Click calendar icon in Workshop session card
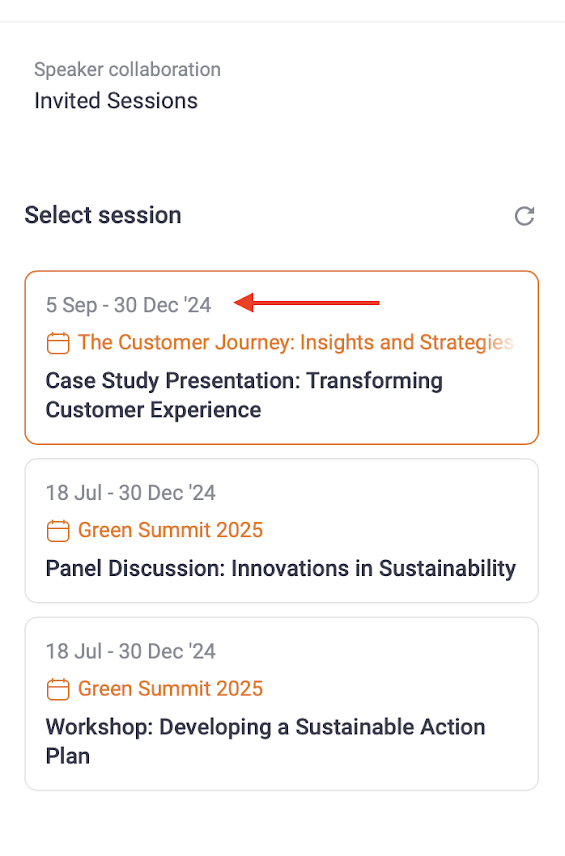 [x=58, y=689]
